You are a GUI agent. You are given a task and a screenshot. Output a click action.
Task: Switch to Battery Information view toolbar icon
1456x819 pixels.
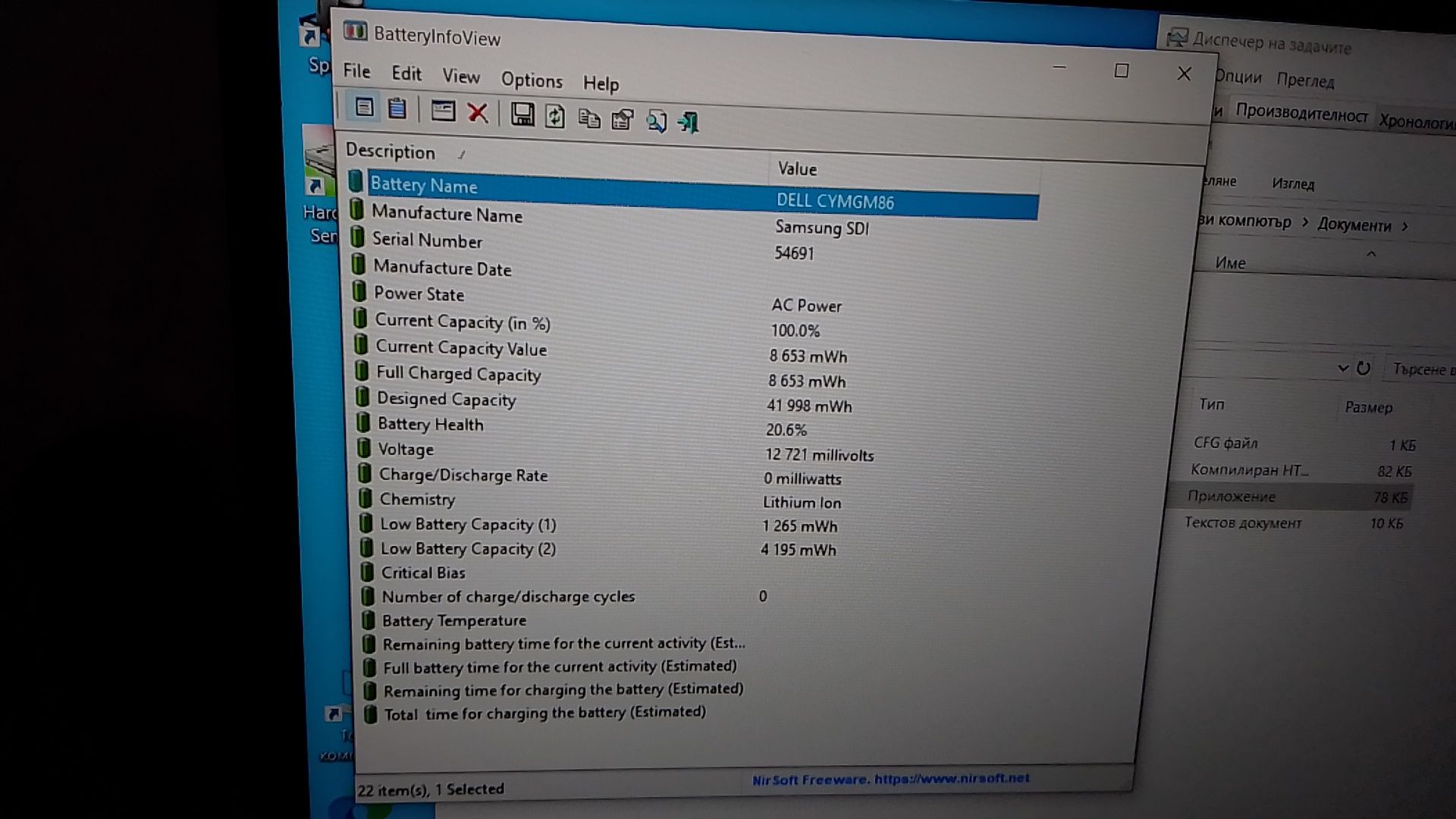coord(364,107)
